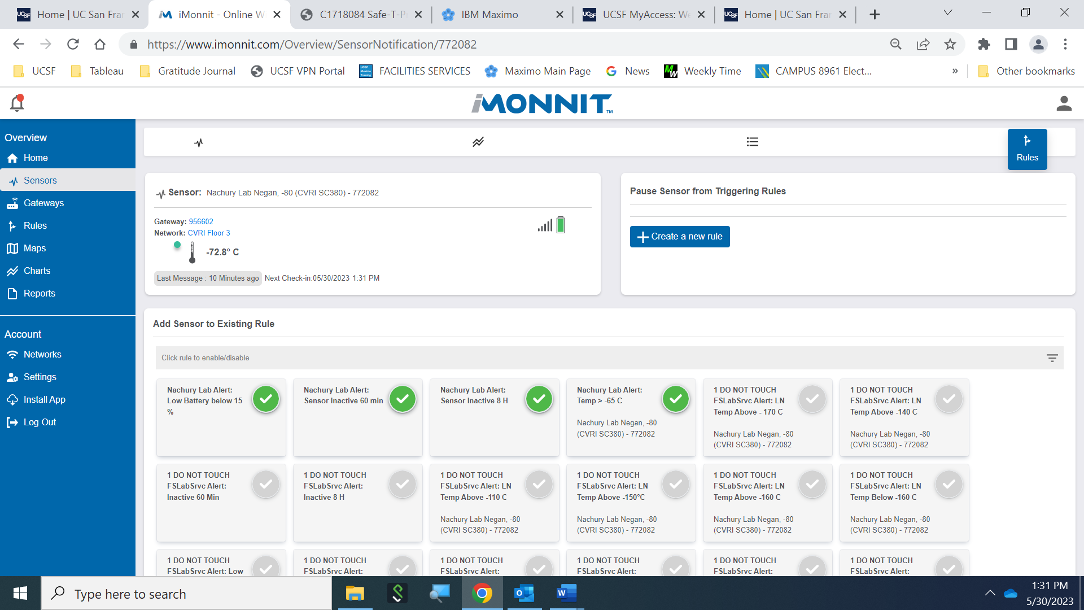
Task: Click the filter icon above the rules list
Action: pyautogui.click(x=1052, y=357)
